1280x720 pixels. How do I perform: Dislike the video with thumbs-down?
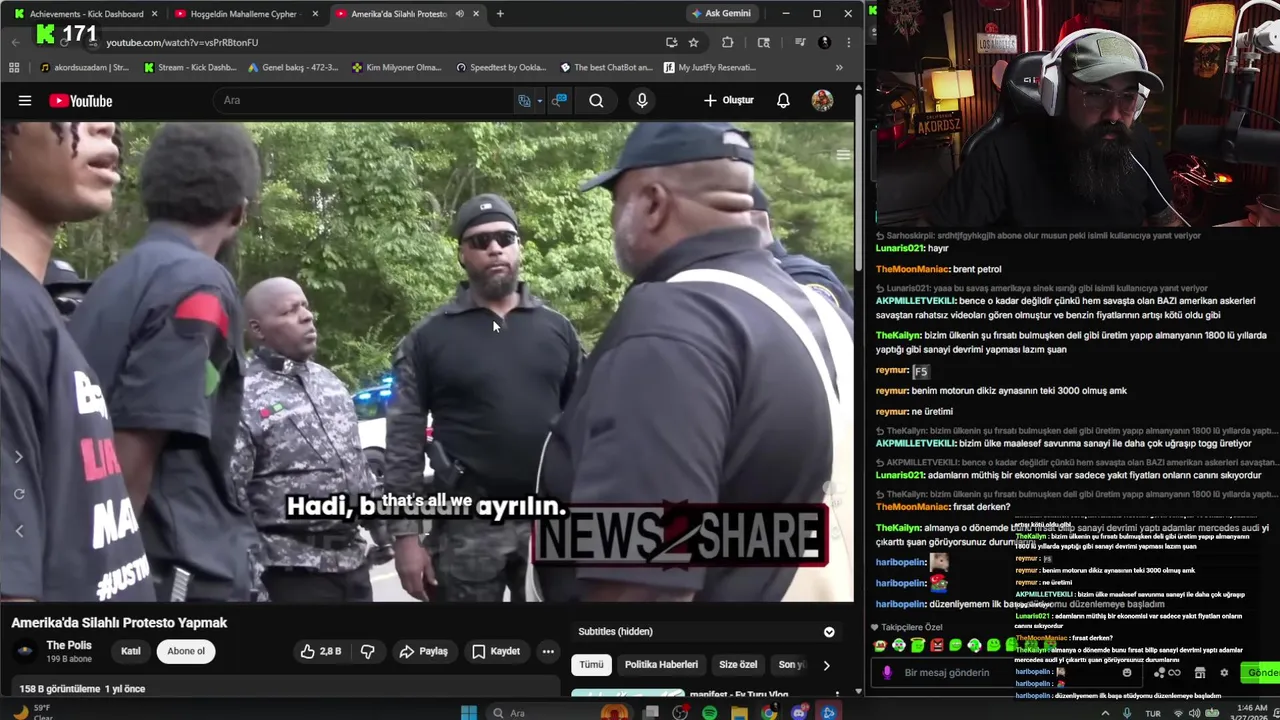367,651
